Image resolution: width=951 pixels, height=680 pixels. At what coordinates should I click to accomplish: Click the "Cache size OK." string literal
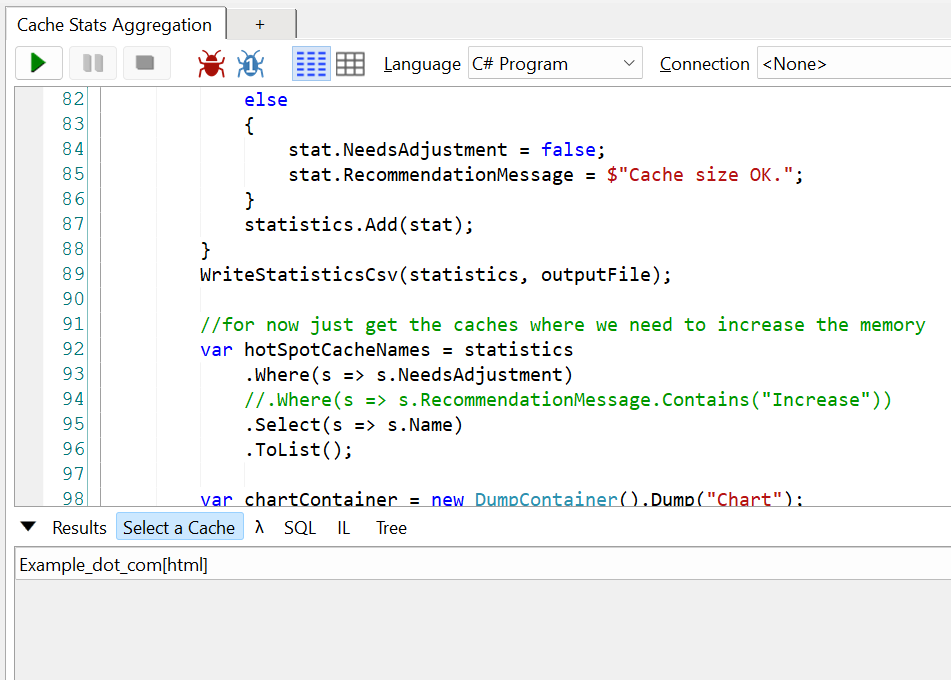tap(699, 175)
